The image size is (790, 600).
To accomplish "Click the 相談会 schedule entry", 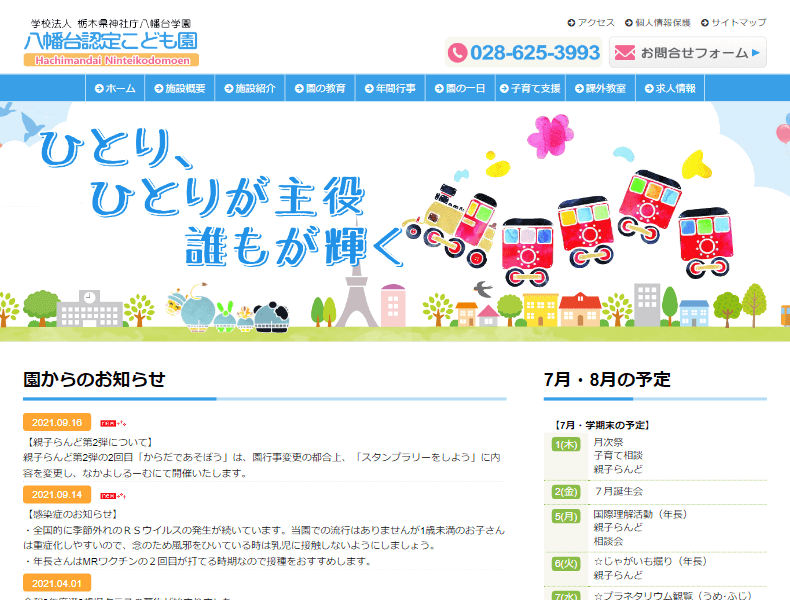I will [608, 541].
